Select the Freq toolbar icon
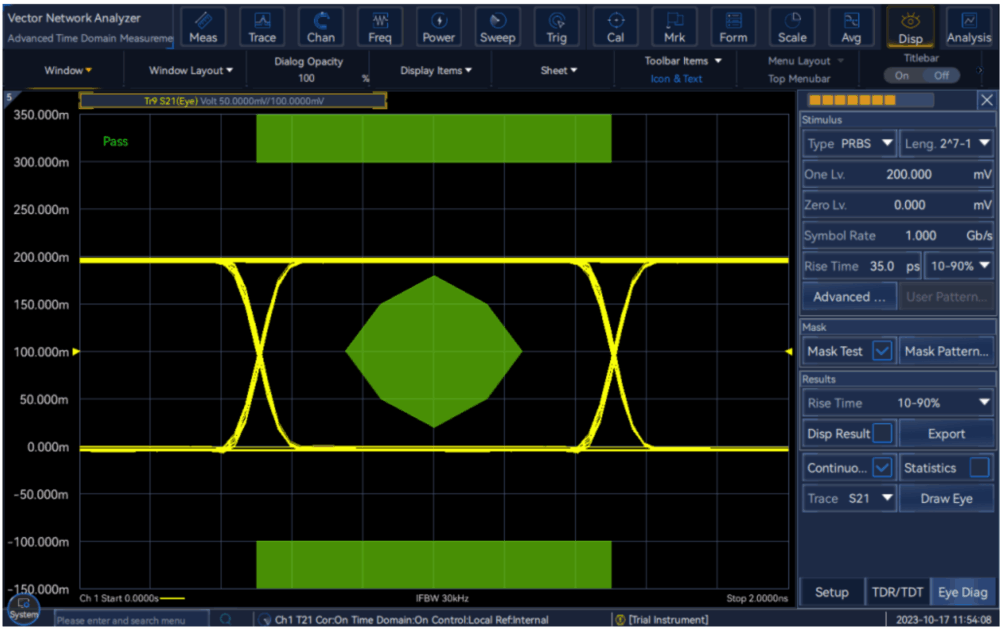This screenshot has height=629, width=1000. click(x=380, y=27)
